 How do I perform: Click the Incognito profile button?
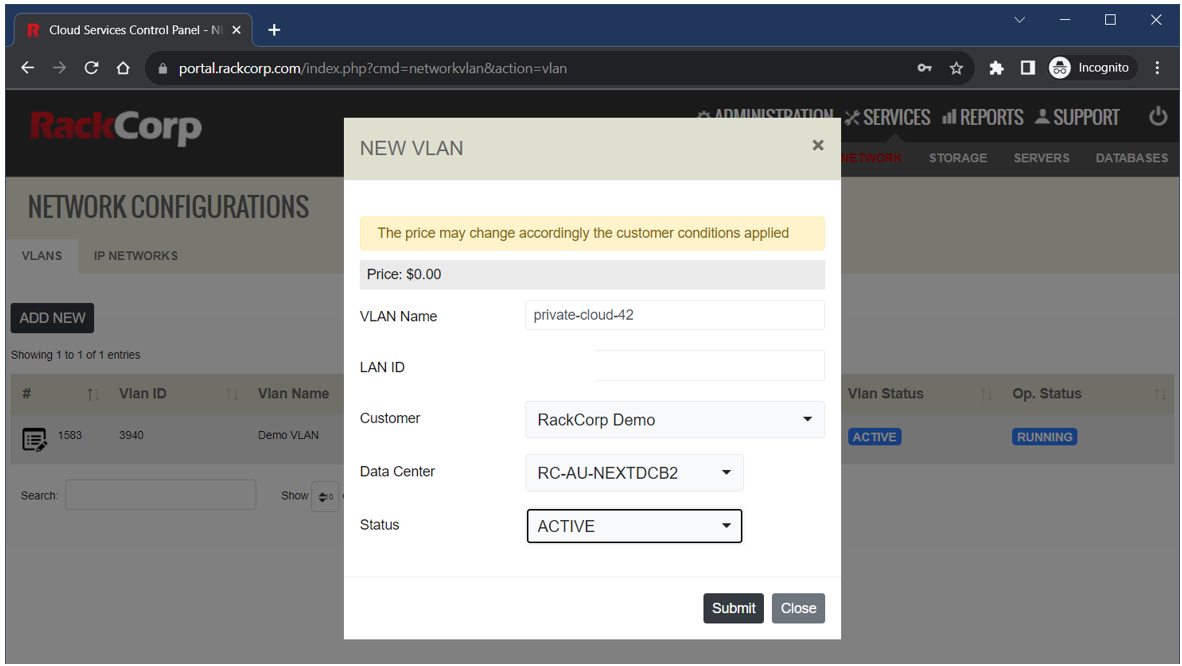tap(1091, 68)
